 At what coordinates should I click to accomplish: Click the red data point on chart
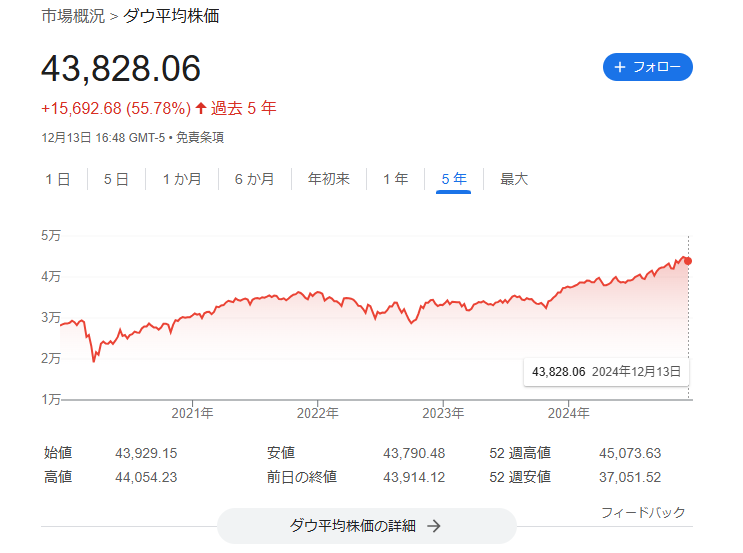click(688, 261)
